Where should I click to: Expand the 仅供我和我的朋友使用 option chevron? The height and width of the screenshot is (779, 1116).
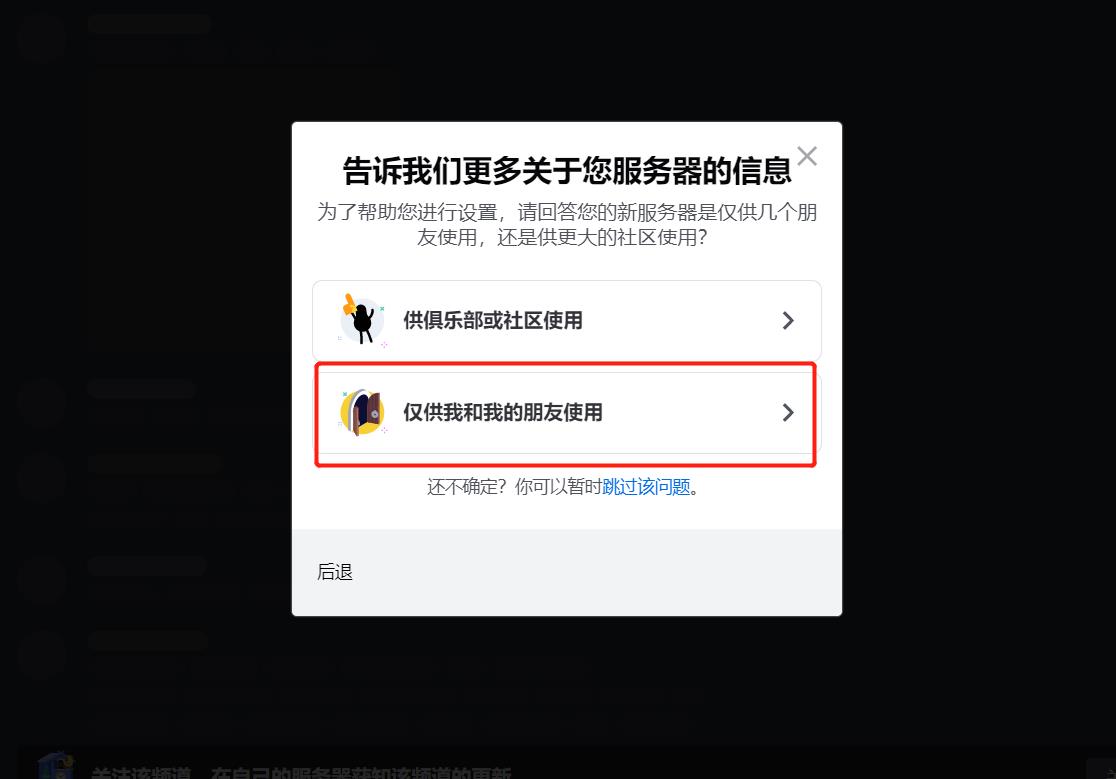click(787, 413)
